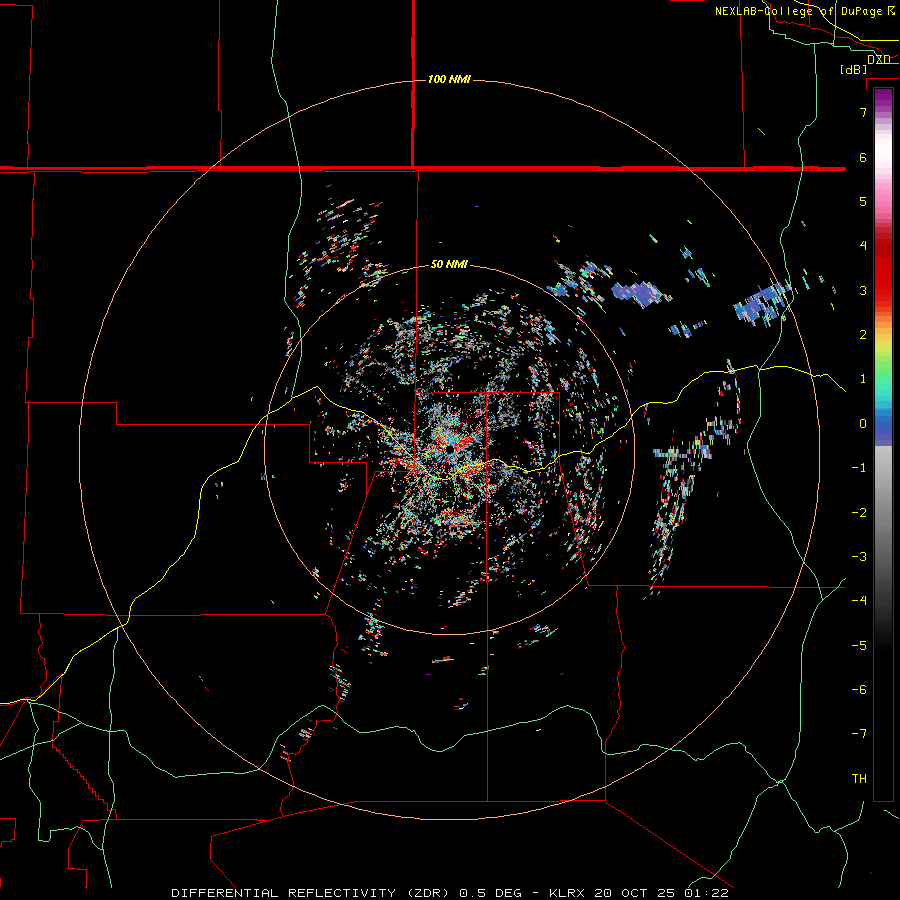Click the "TH" threshold label on the scale
Image resolution: width=900 pixels, height=900 pixels.
click(x=859, y=779)
